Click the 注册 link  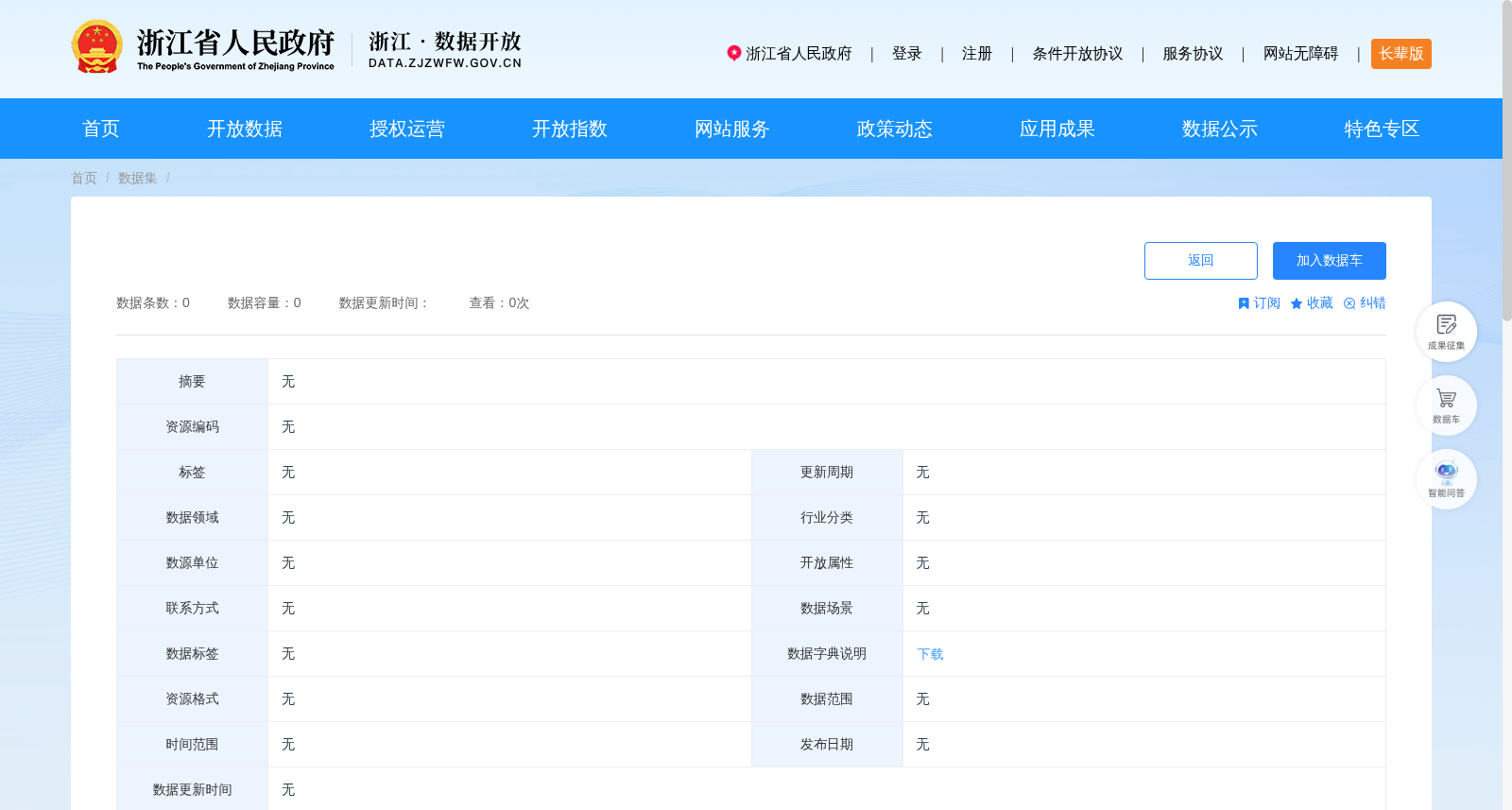pos(977,54)
